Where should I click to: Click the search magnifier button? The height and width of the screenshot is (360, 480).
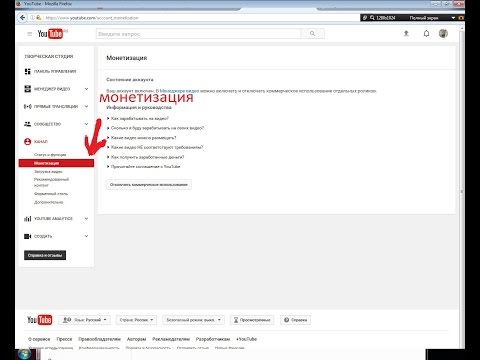pyautogui.click(x=312, y=34)
